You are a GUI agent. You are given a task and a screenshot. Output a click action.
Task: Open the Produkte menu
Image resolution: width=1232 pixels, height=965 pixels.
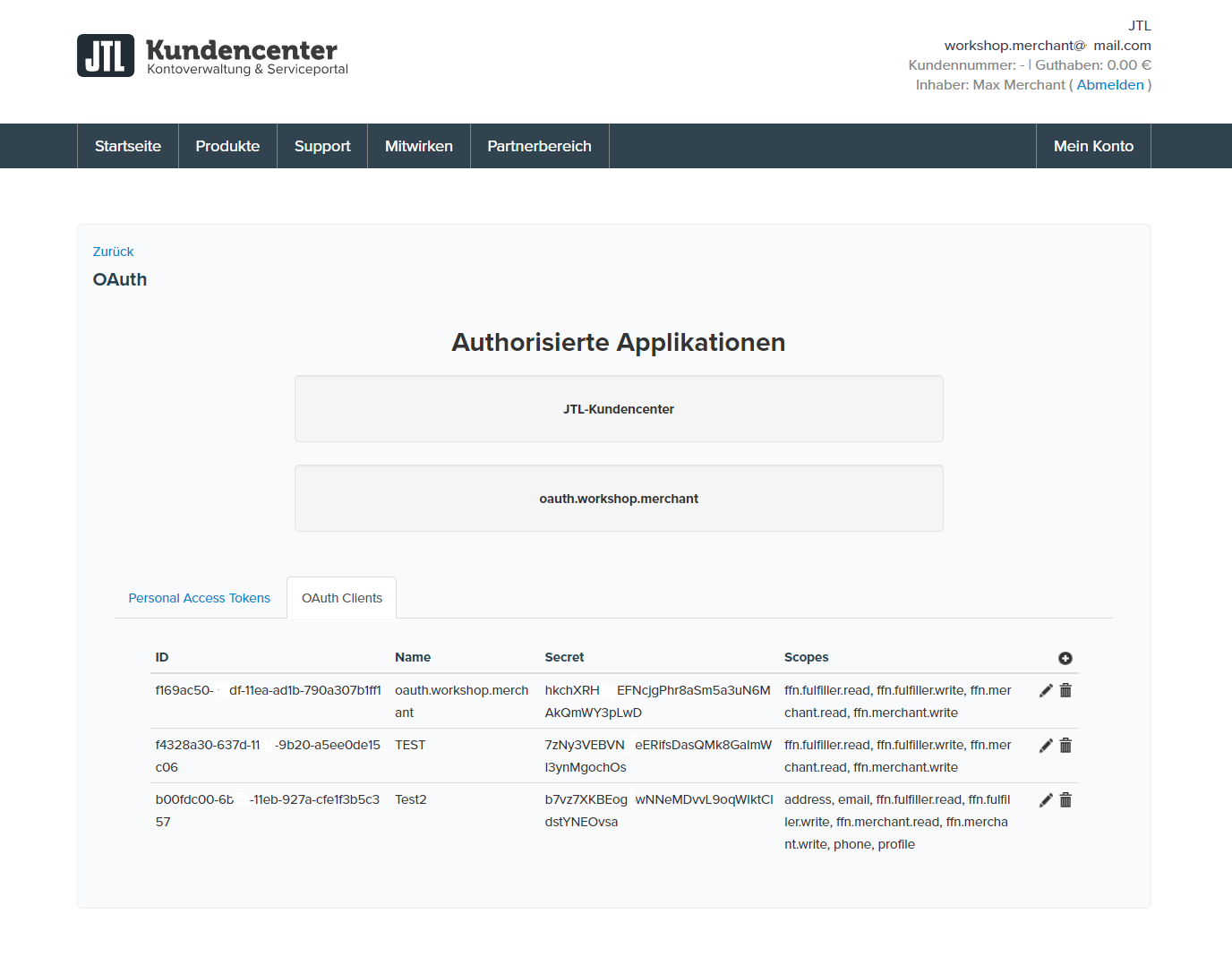(227, 146)
